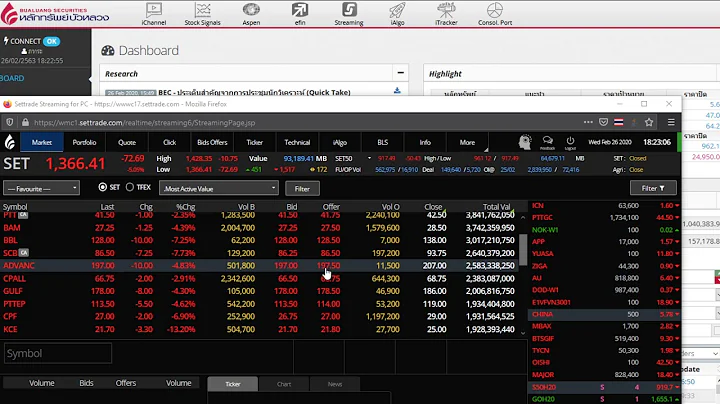Click the Symbol input field
This screenshot has height=404, width=720.
point(58,354)
